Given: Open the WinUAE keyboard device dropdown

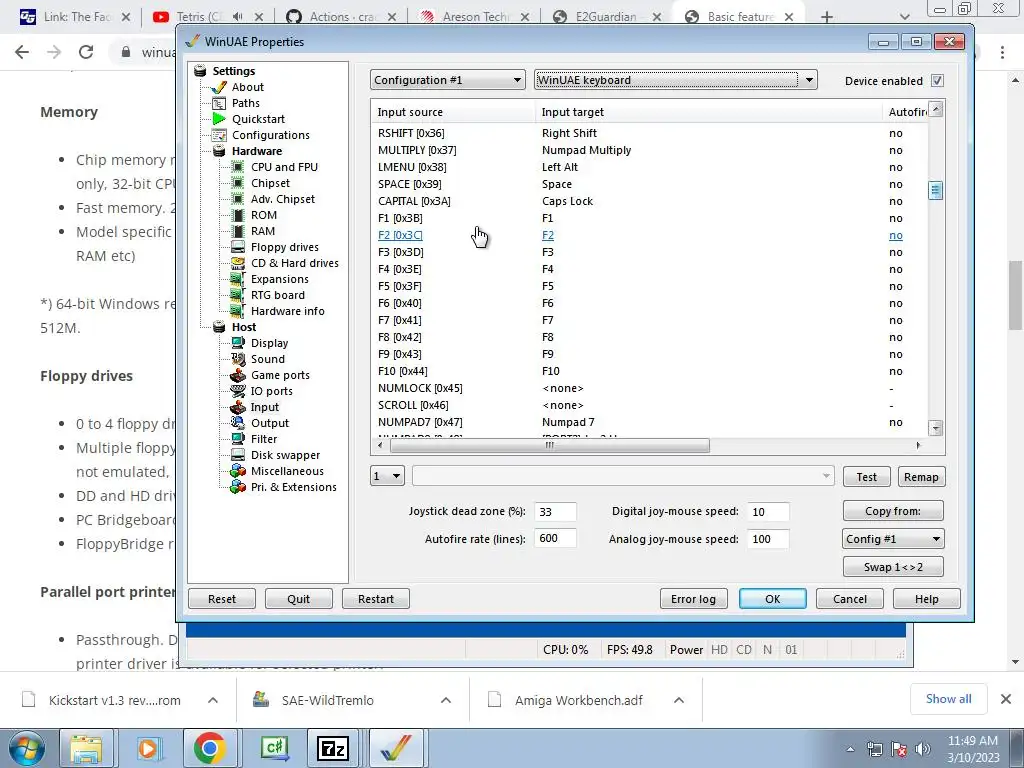Looking at the screenshot, I should click(675, 80).
